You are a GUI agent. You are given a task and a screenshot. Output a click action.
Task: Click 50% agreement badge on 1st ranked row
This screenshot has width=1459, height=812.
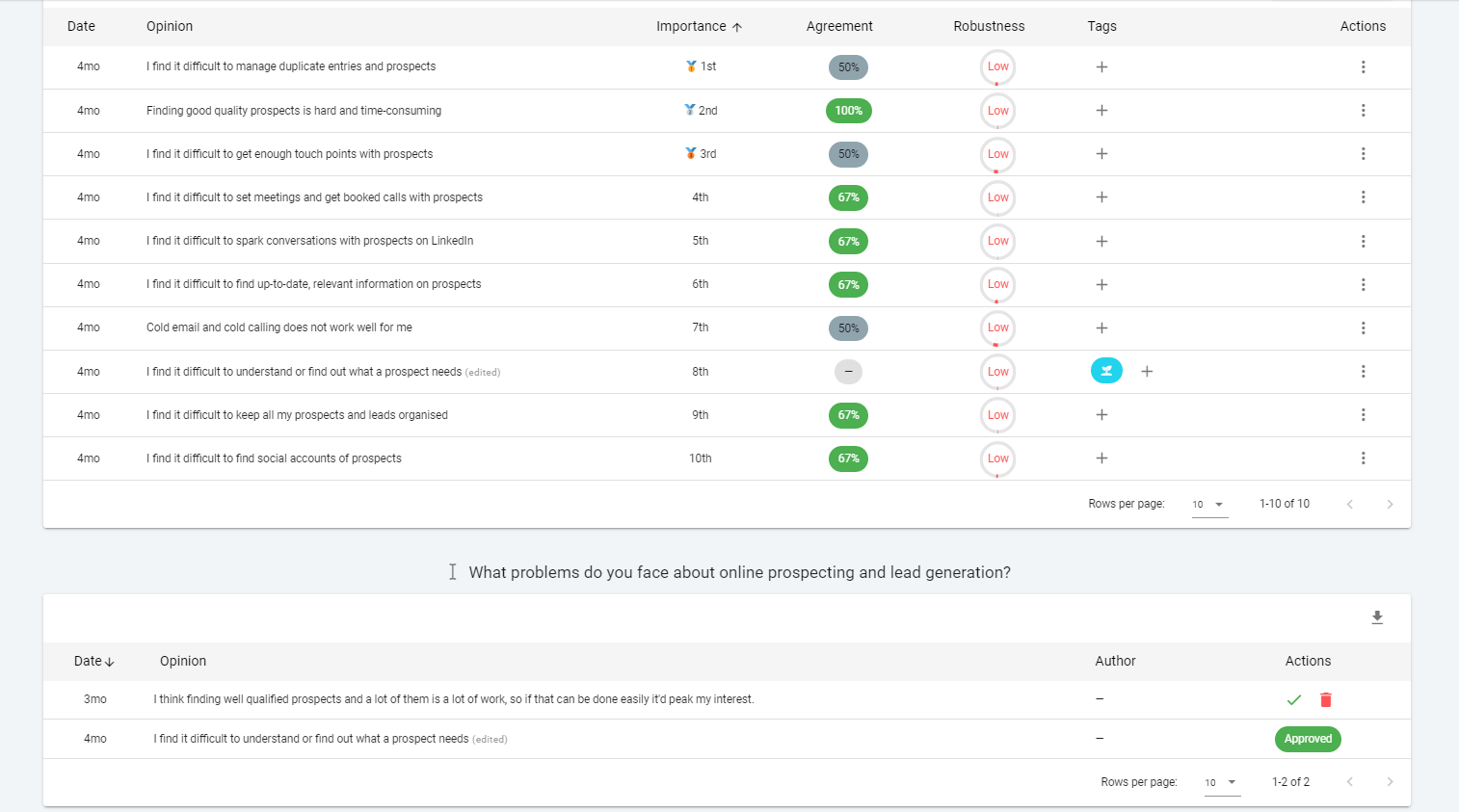click(848, 67)
